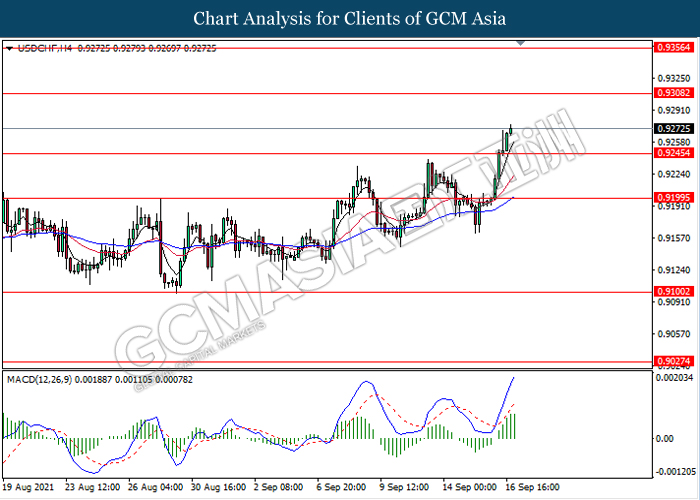Click the 19 Aug 2021 date label
700x500 pixels.
click(x=29, y=487)
